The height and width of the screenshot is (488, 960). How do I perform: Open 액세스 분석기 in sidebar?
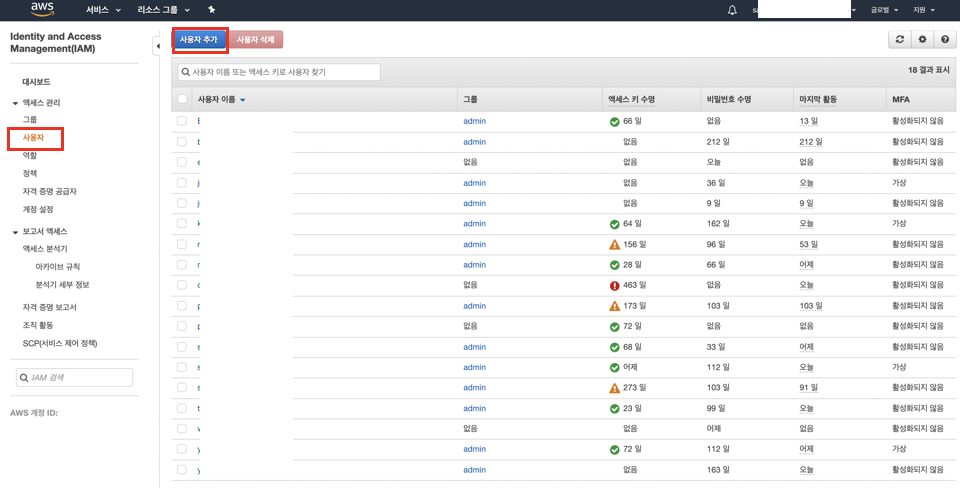[x=45, y=249]
